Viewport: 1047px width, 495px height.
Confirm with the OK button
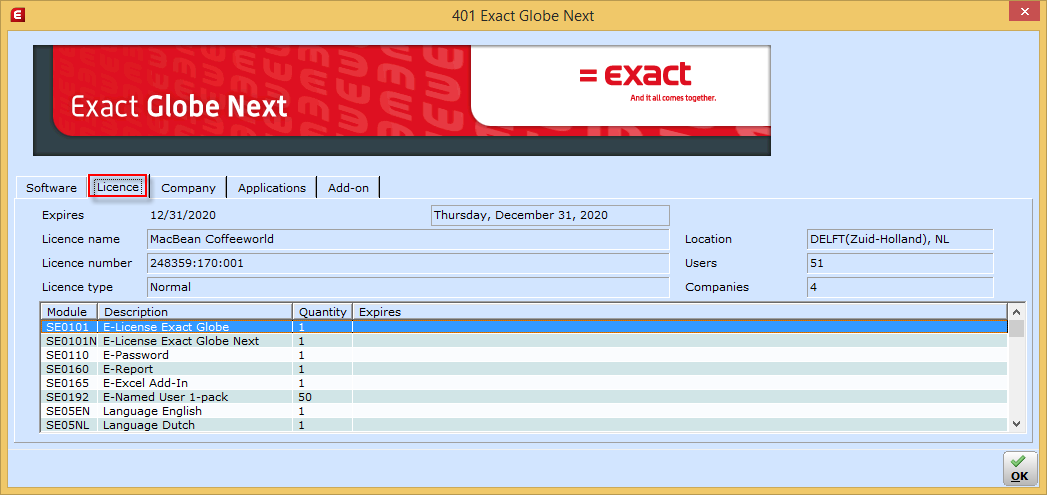(1019, 468)
